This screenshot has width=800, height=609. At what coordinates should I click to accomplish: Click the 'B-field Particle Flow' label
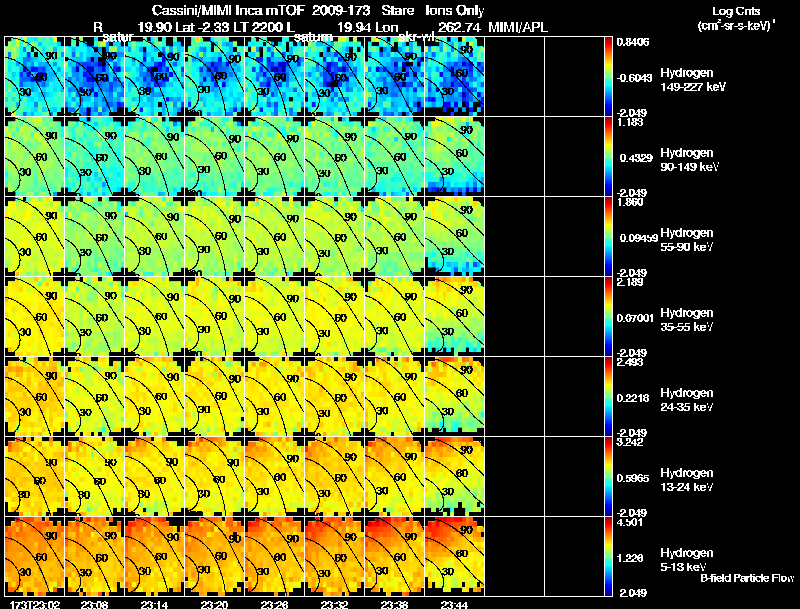(747, 578)
